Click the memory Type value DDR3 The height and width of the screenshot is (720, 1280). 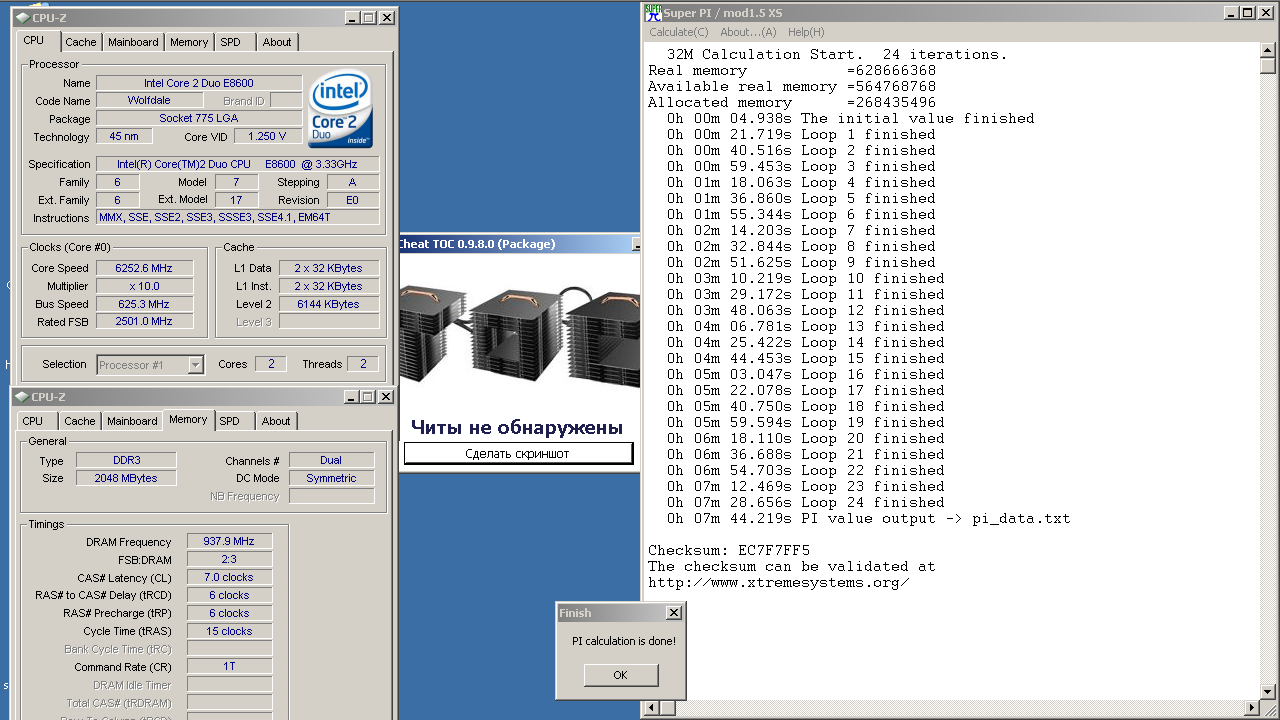point(127,461)
